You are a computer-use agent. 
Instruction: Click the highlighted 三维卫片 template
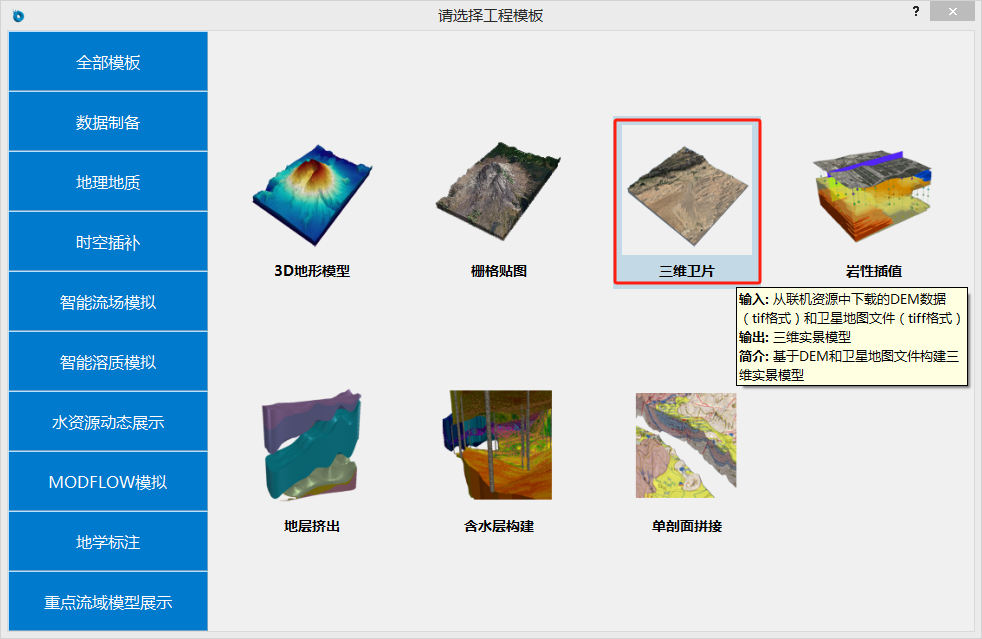(x=687, y=191)
